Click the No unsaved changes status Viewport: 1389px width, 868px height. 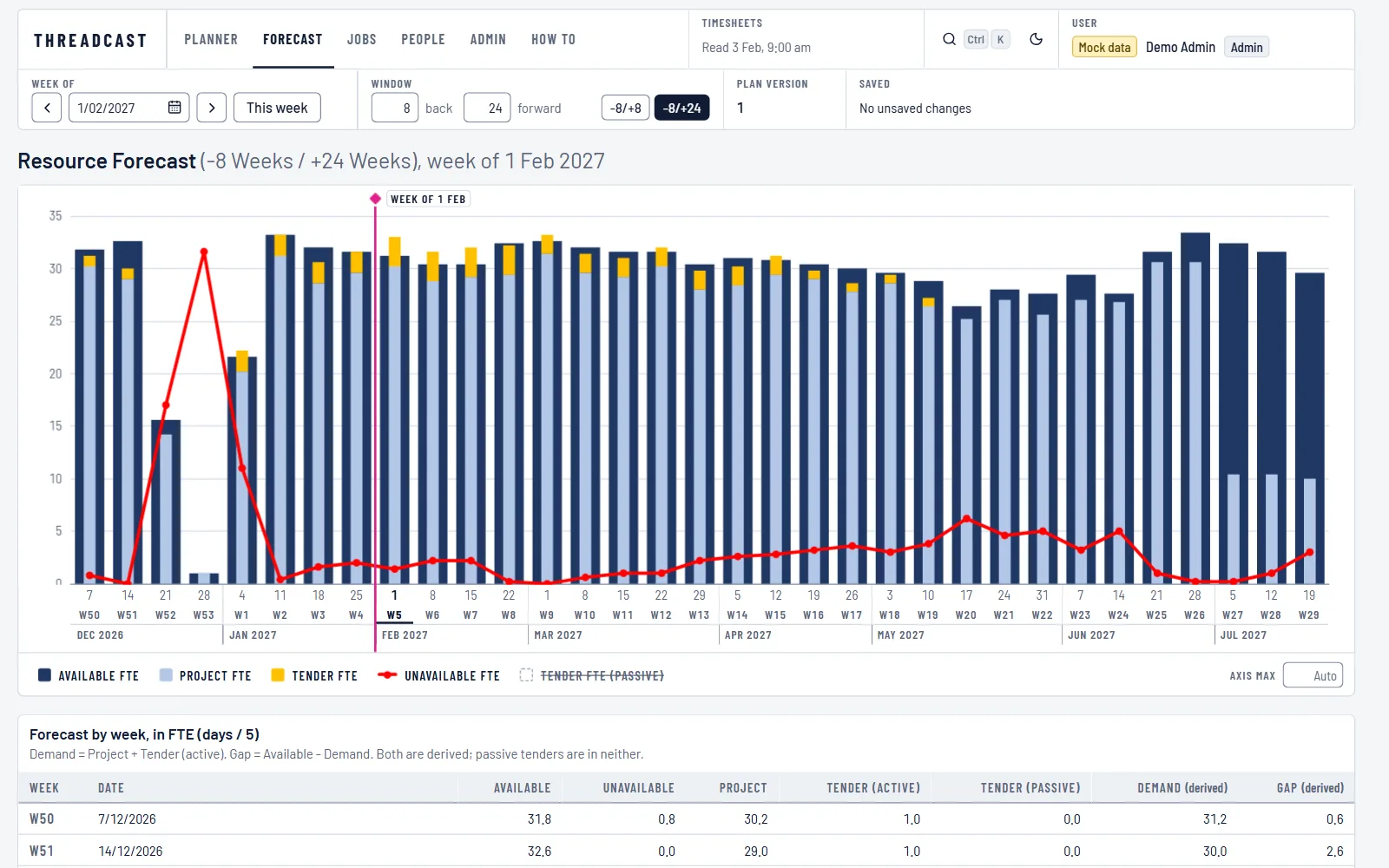coord(915,108)
